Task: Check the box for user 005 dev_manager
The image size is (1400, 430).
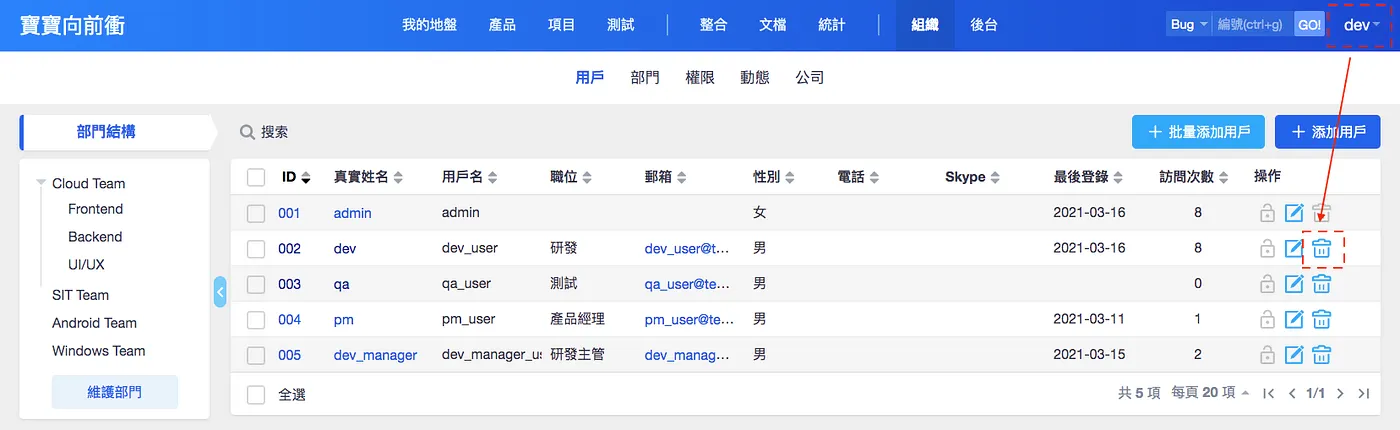Action: tap(256, 355)
